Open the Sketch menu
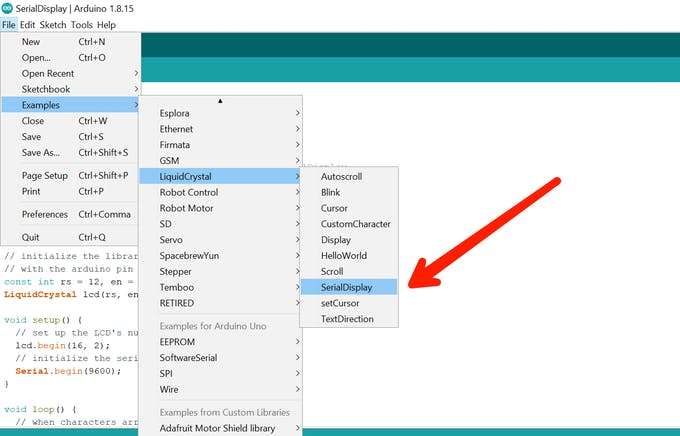680x436 pixels. click(53, 25)
